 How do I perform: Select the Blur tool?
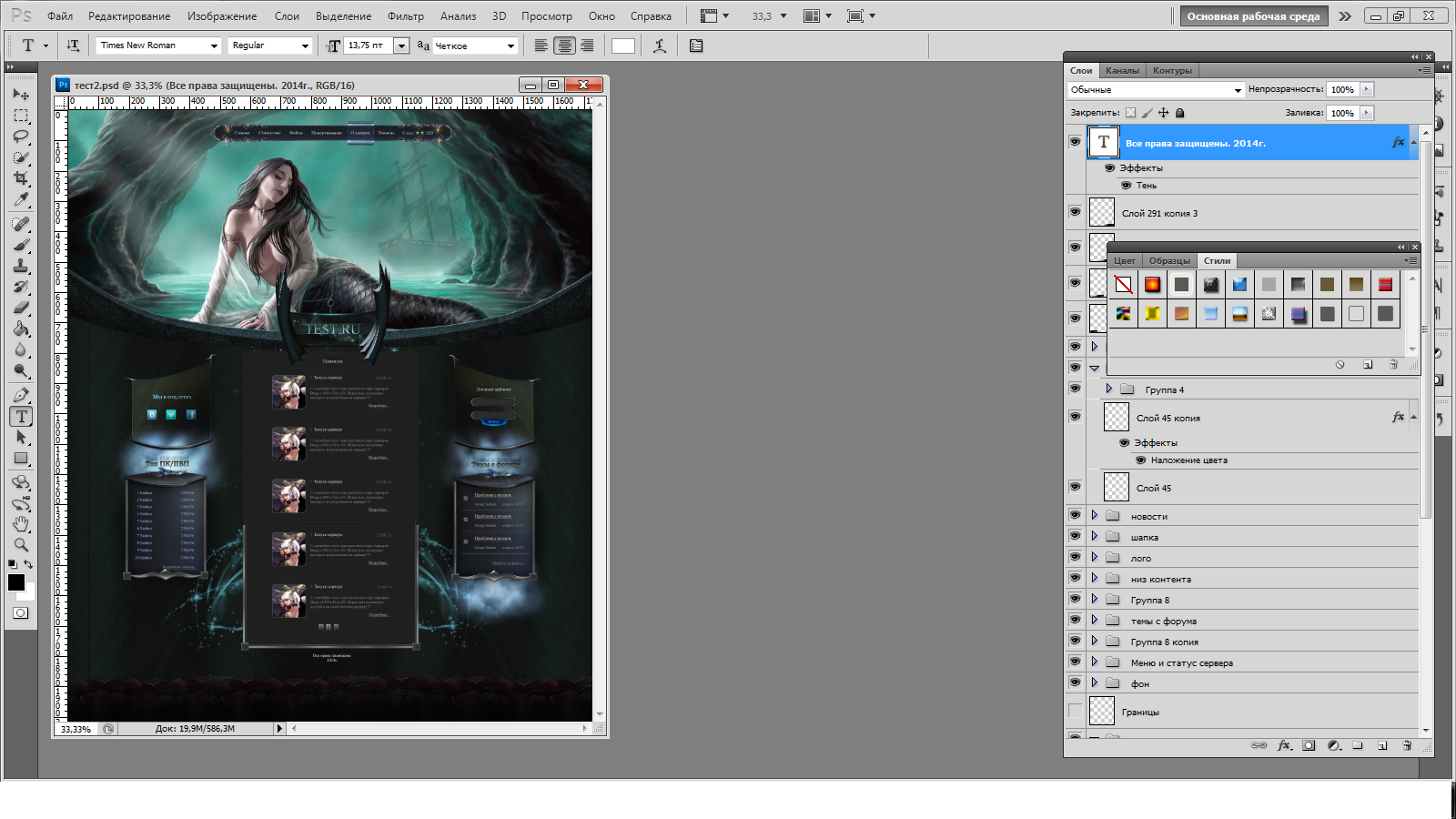tap(21, 349)
